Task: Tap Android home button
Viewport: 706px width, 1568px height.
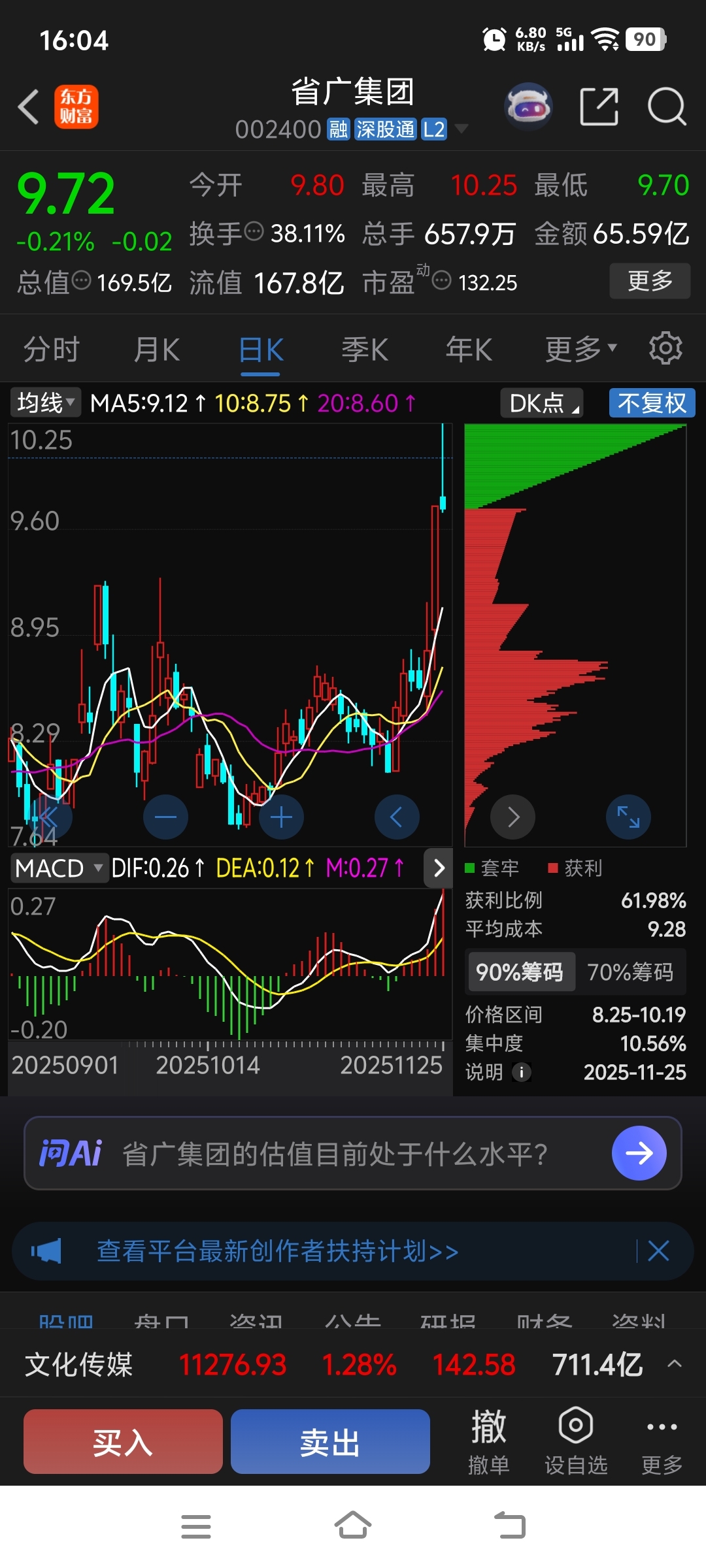Action: pyautogui.click(x=353, y=1526)
